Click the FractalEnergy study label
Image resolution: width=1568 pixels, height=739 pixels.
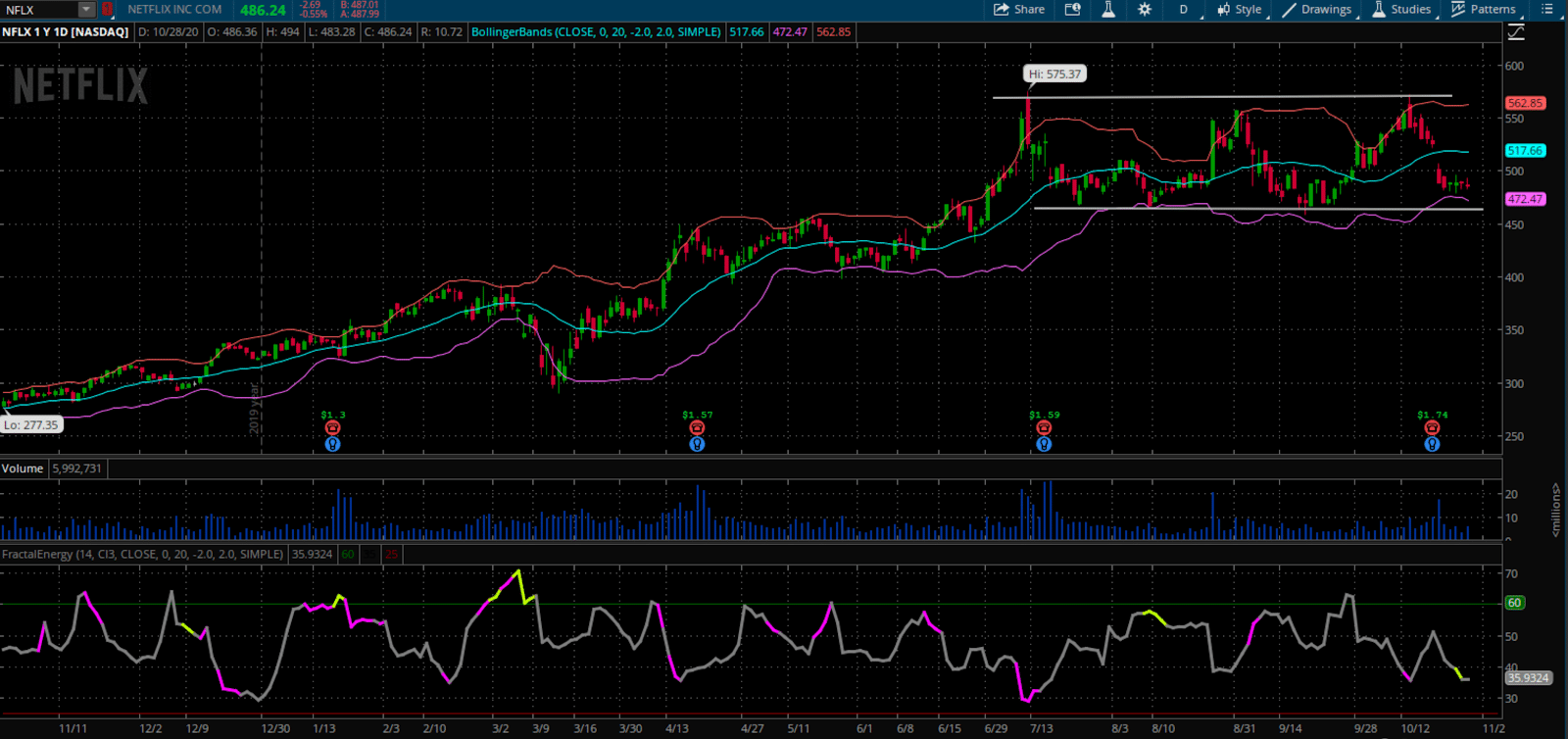tap(143, 554)
